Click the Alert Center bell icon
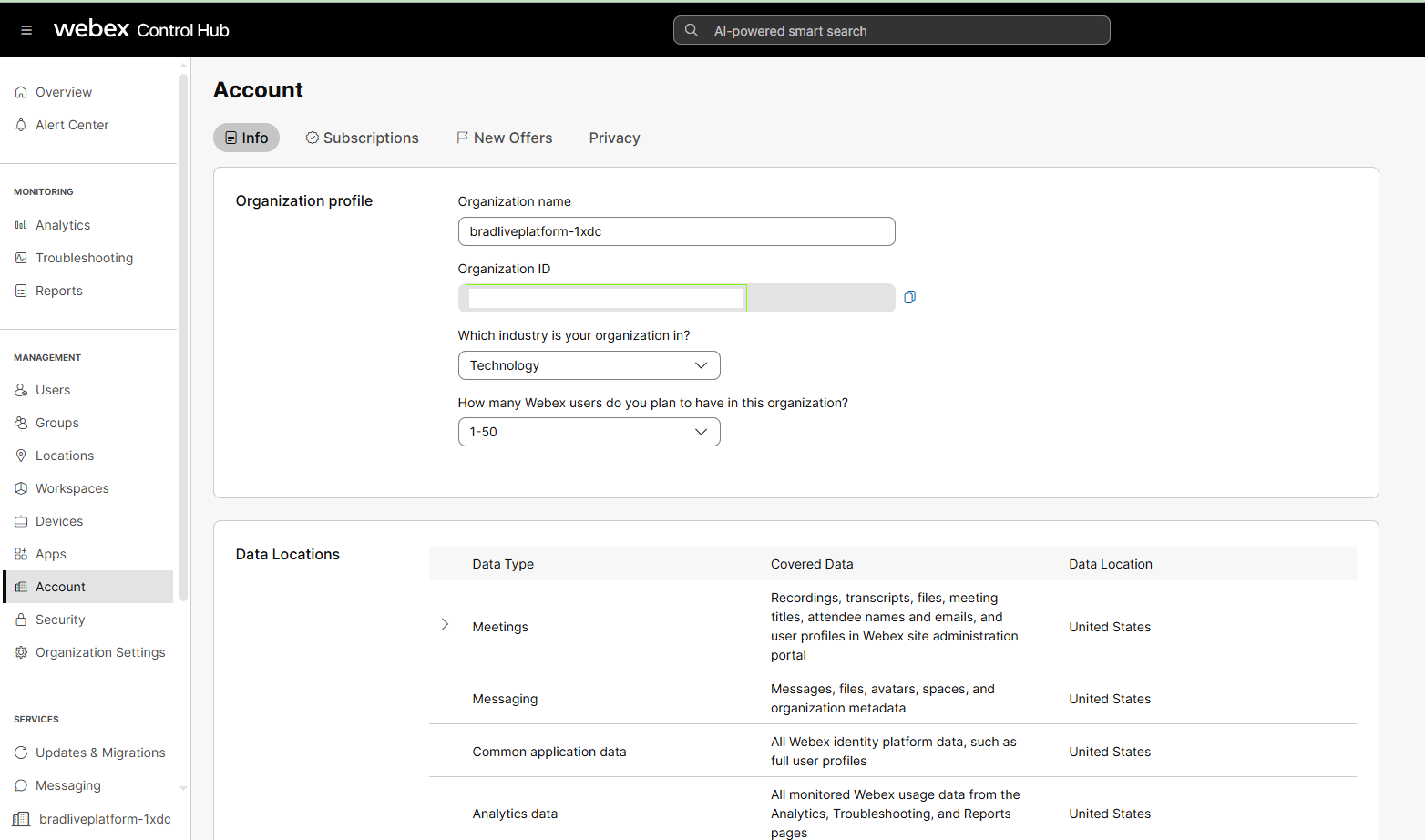 [x=21, y=125]
